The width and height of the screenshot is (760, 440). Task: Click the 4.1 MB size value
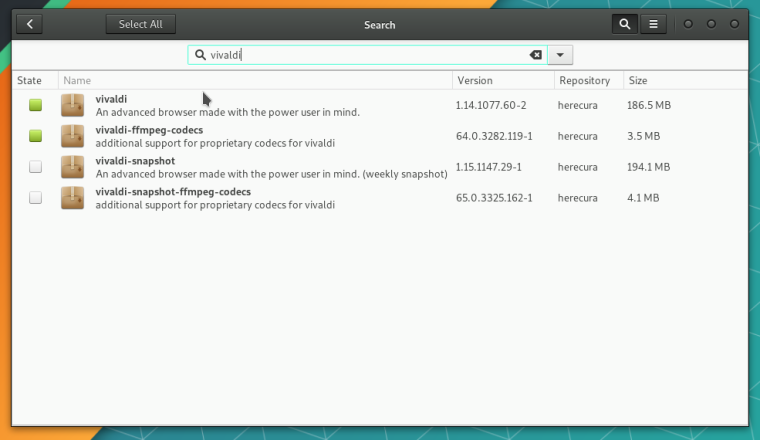pyautogui.click(x=643, y=198)
